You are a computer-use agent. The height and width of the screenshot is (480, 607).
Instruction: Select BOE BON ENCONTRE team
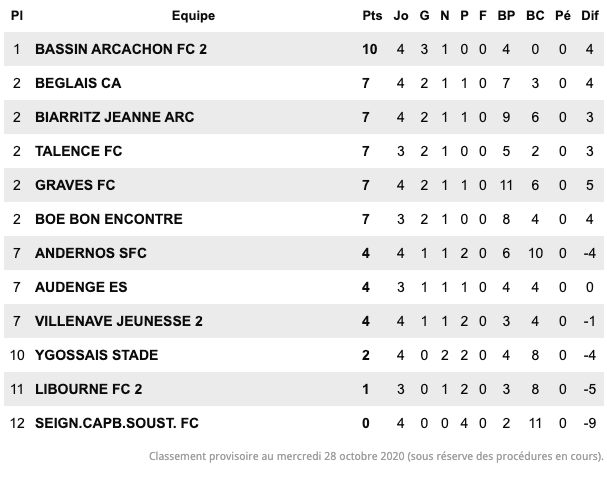click(x=109, y=219)
